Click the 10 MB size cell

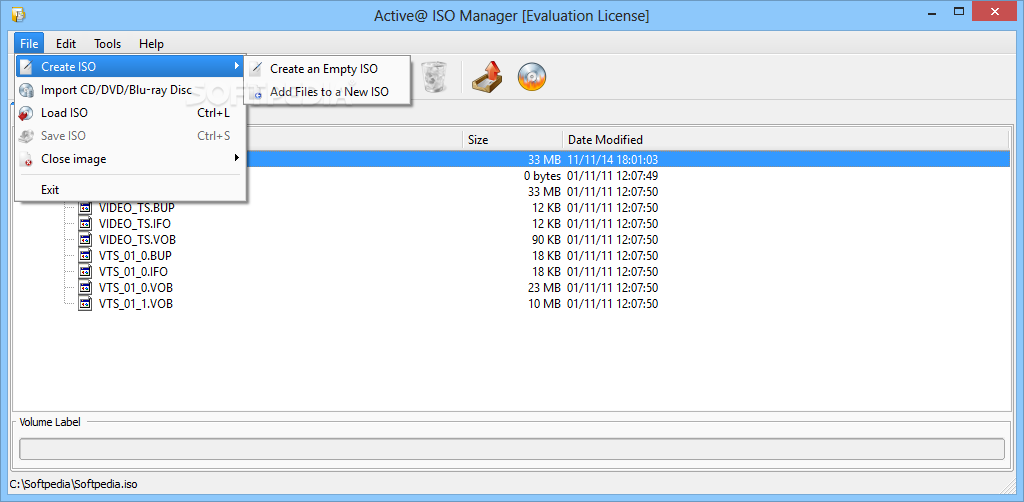point(545,304)
